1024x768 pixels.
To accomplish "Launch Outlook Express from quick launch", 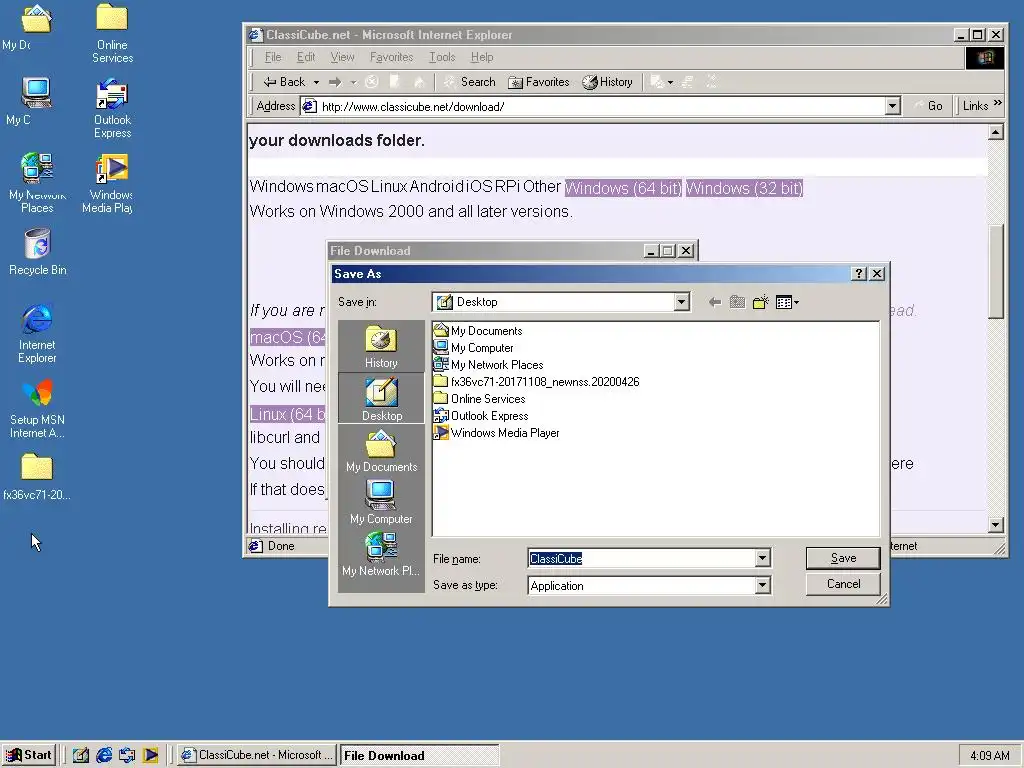I will [x=127, y=755].
